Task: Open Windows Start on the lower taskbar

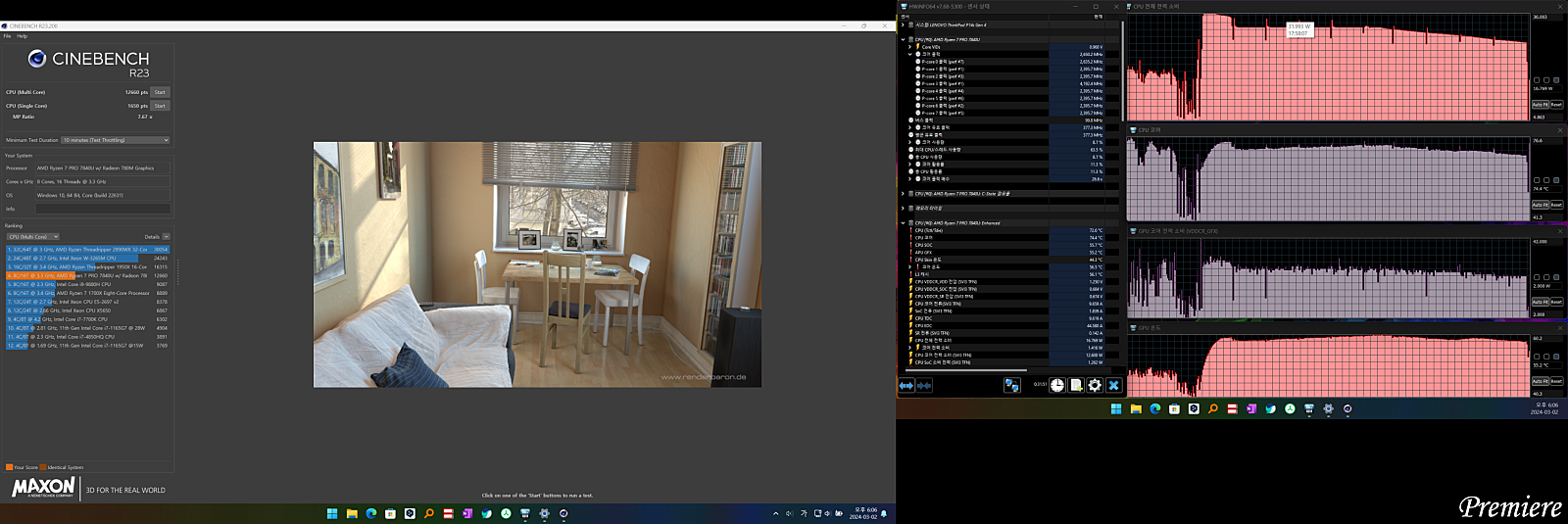Action: click(332, 513)
